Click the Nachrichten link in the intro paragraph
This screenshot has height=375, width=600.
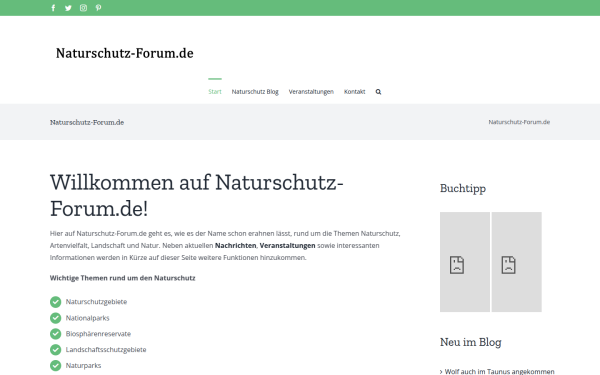tap(236, 246)
